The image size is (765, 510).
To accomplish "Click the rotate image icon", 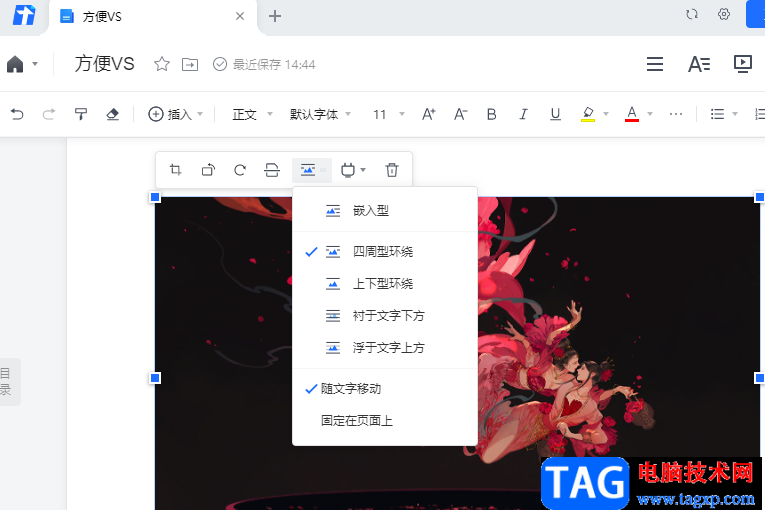I will [x=208, y=170].
